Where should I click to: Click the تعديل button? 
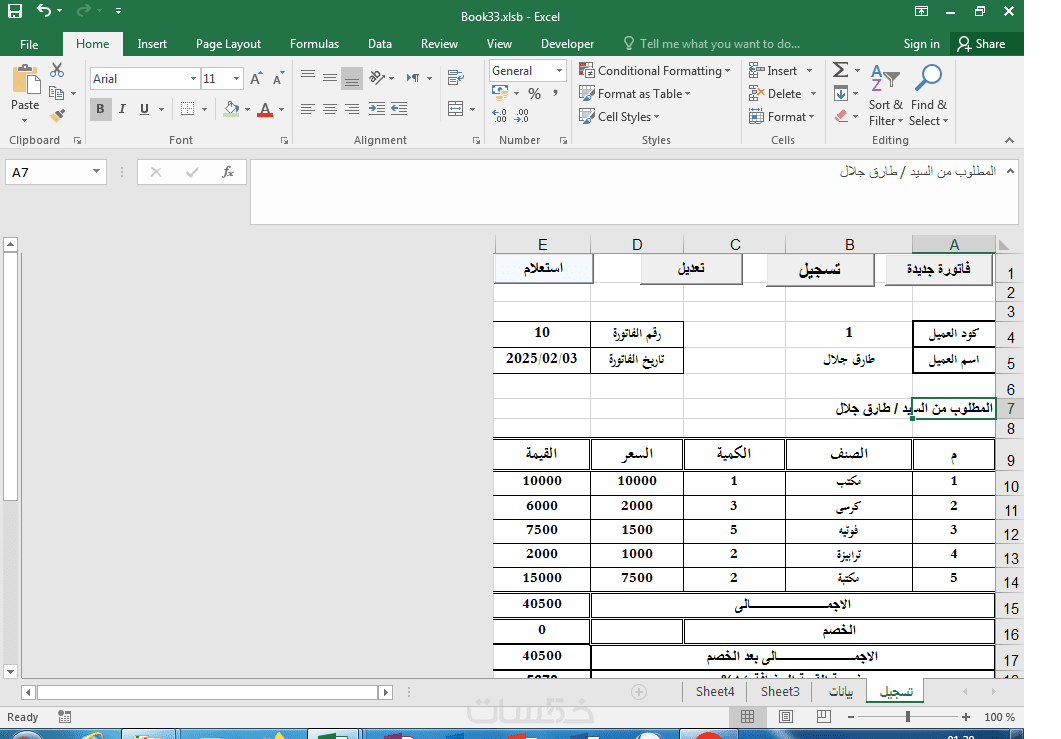691,268
